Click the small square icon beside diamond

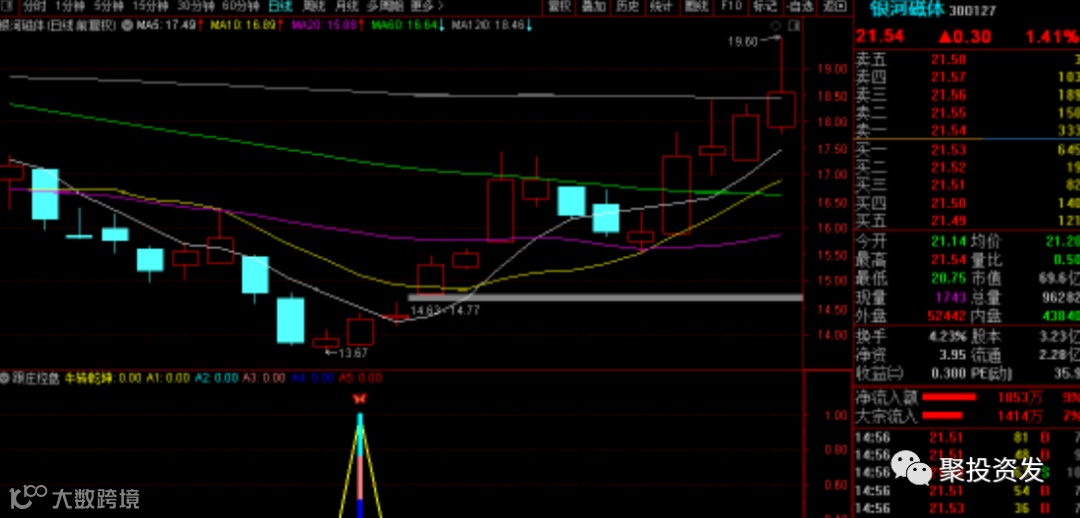pyautogui.click(x=793, y=26)
